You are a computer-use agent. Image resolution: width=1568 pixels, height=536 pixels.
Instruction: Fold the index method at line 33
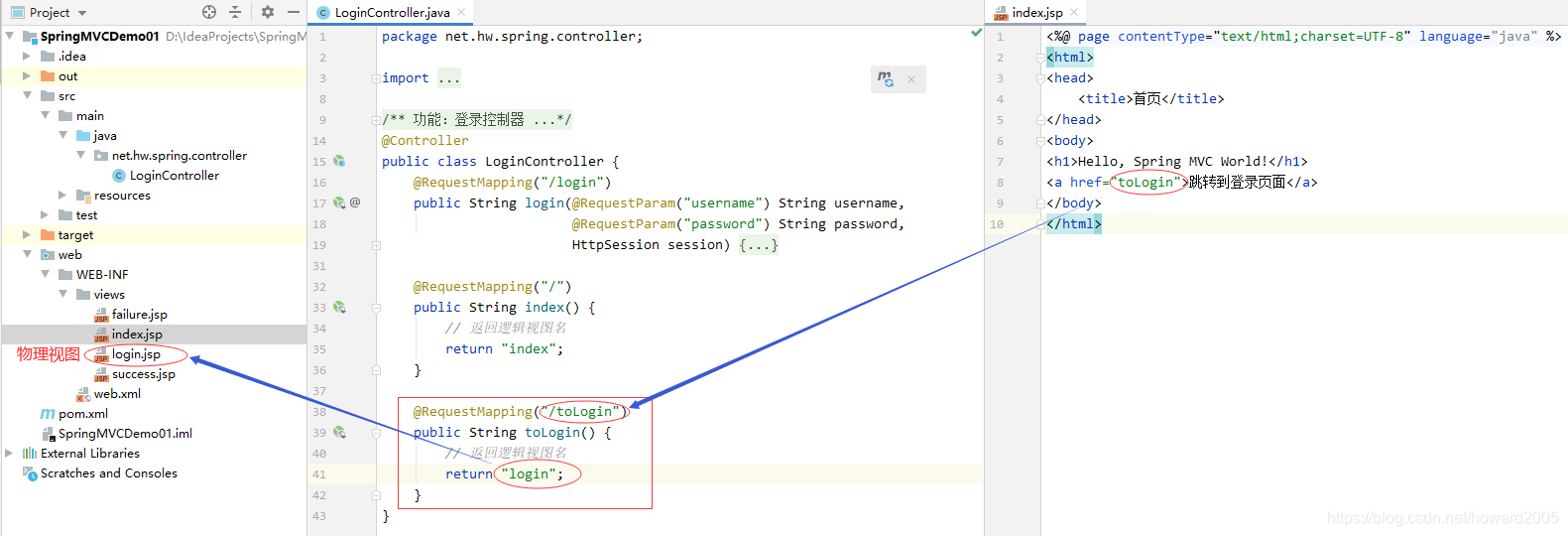(376, 308)
